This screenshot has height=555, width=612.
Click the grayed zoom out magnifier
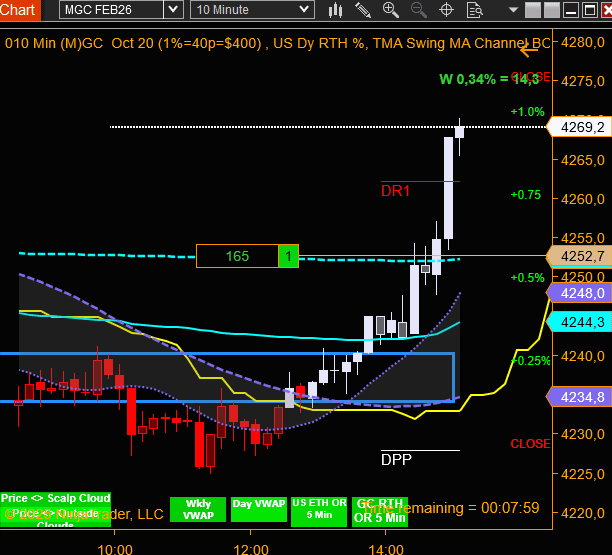tap(418, 10)
